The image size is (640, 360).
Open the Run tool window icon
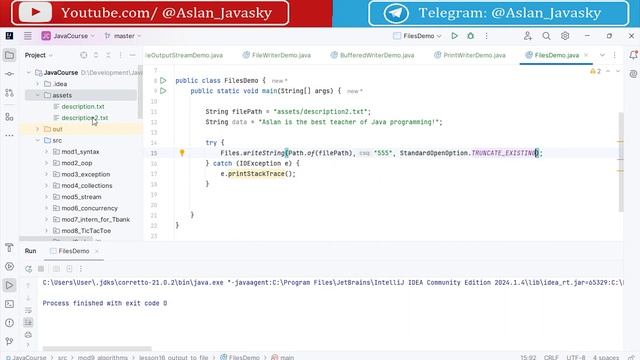pyautogui.click(x=9, y=285)
